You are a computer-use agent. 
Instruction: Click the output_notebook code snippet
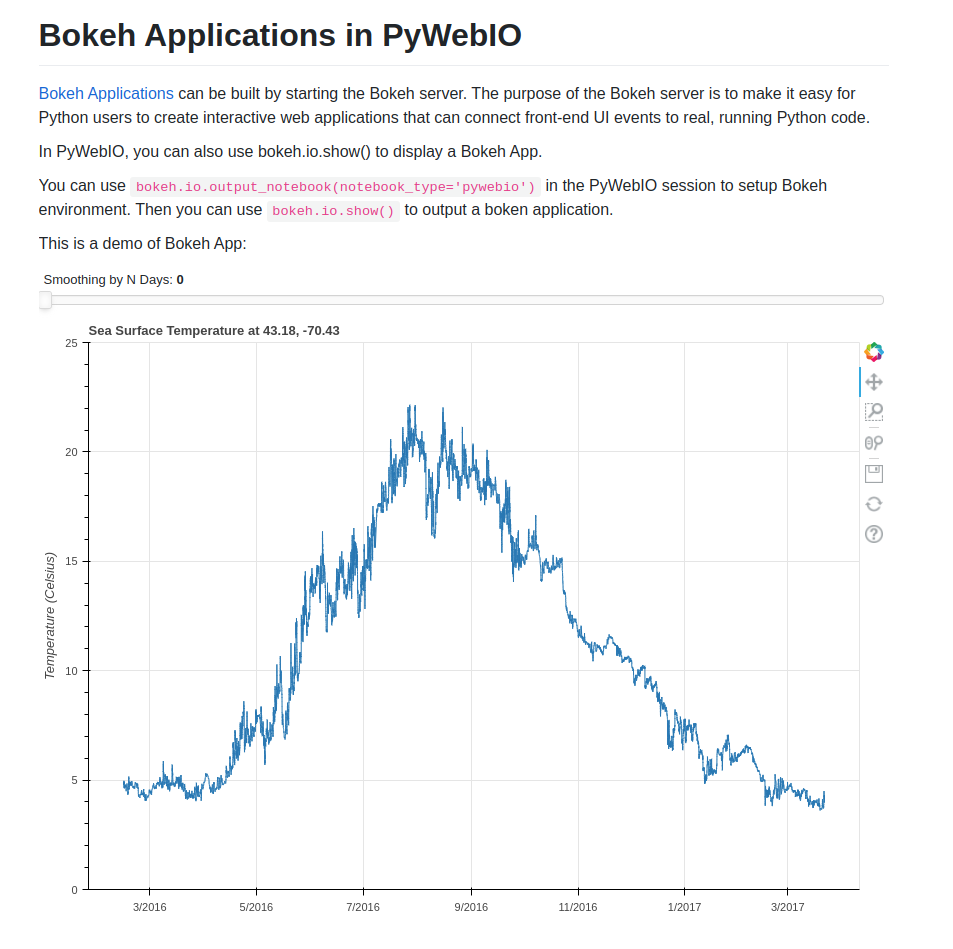334,186
